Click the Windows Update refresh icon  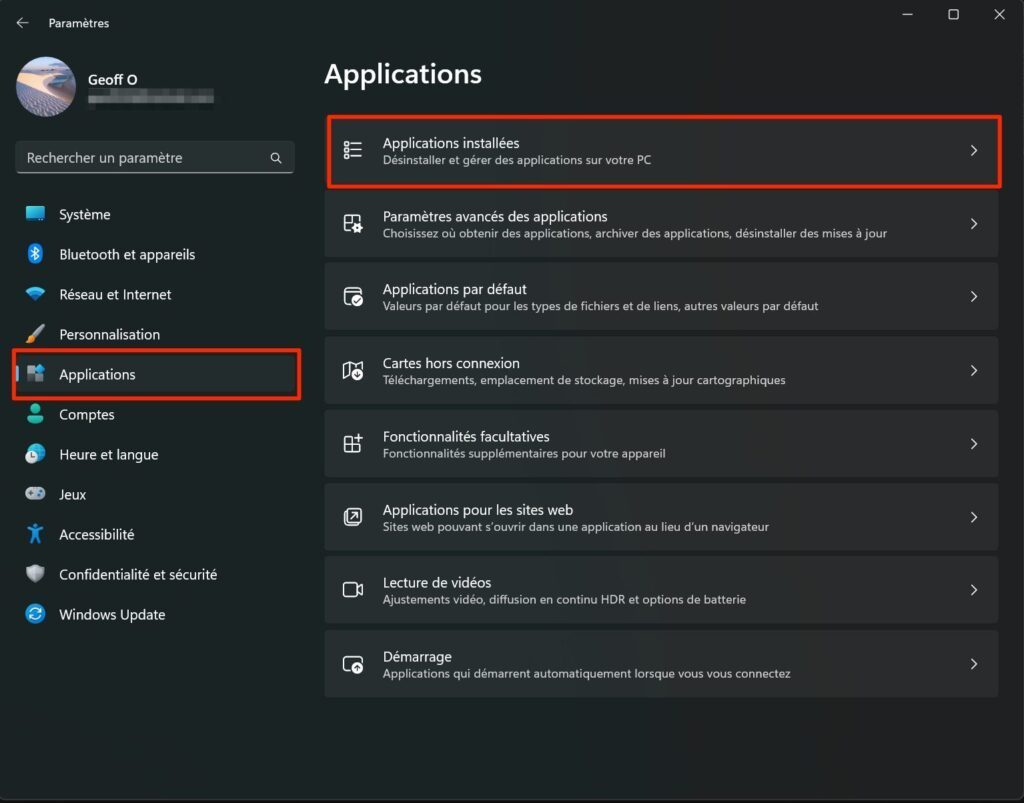(x=35, y=614)
